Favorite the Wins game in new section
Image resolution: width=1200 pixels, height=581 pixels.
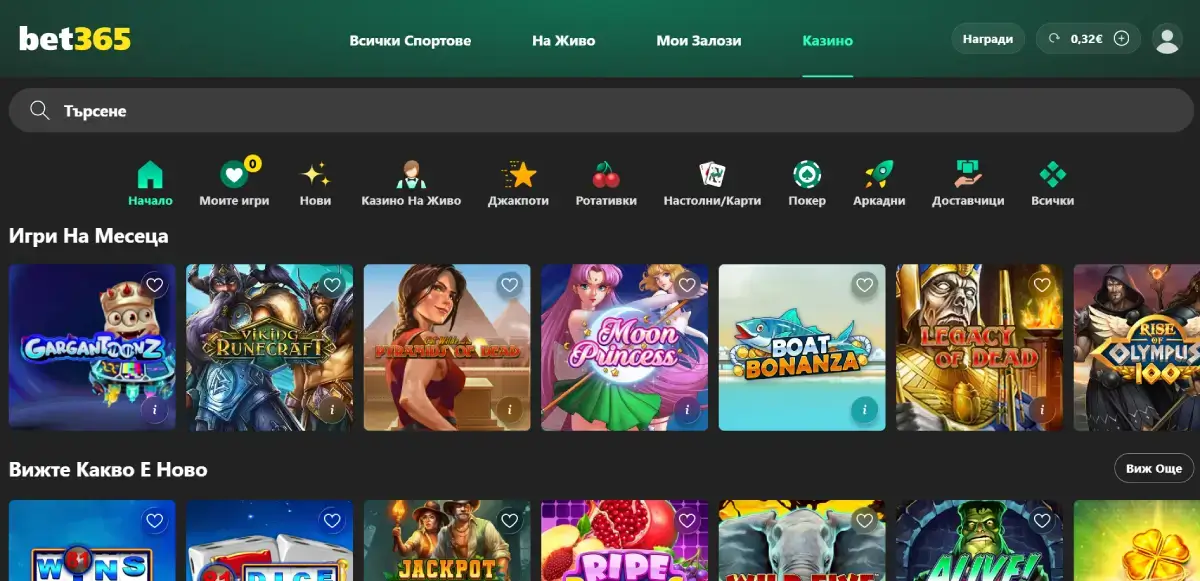coord(154,521)
